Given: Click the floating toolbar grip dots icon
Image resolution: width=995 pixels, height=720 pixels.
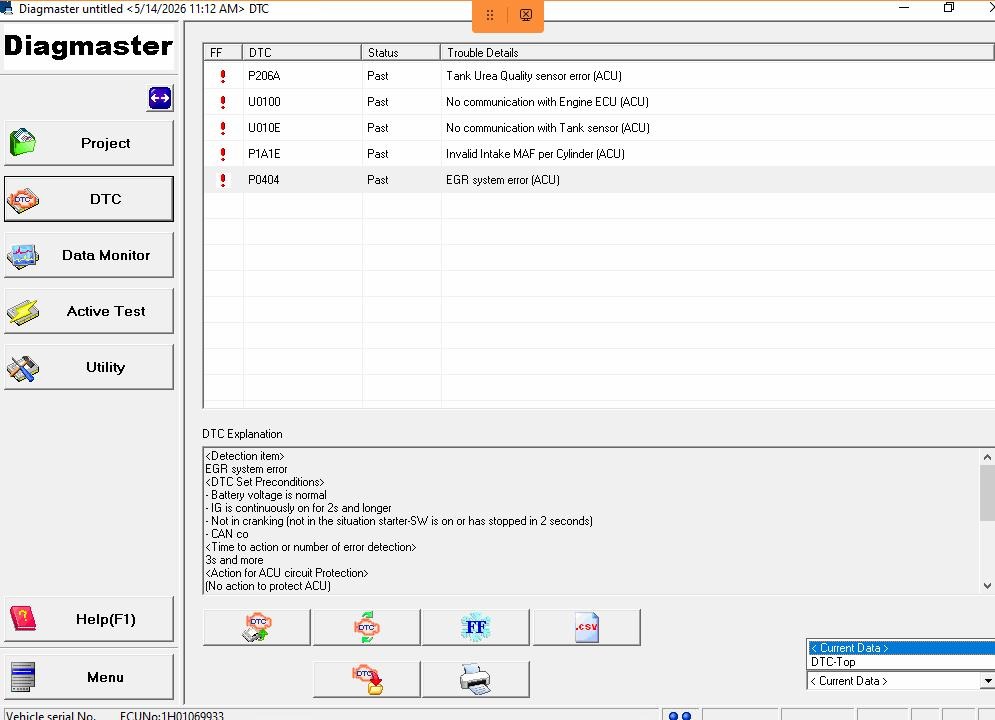Looking at the screenshot, I should pos(490,15).
